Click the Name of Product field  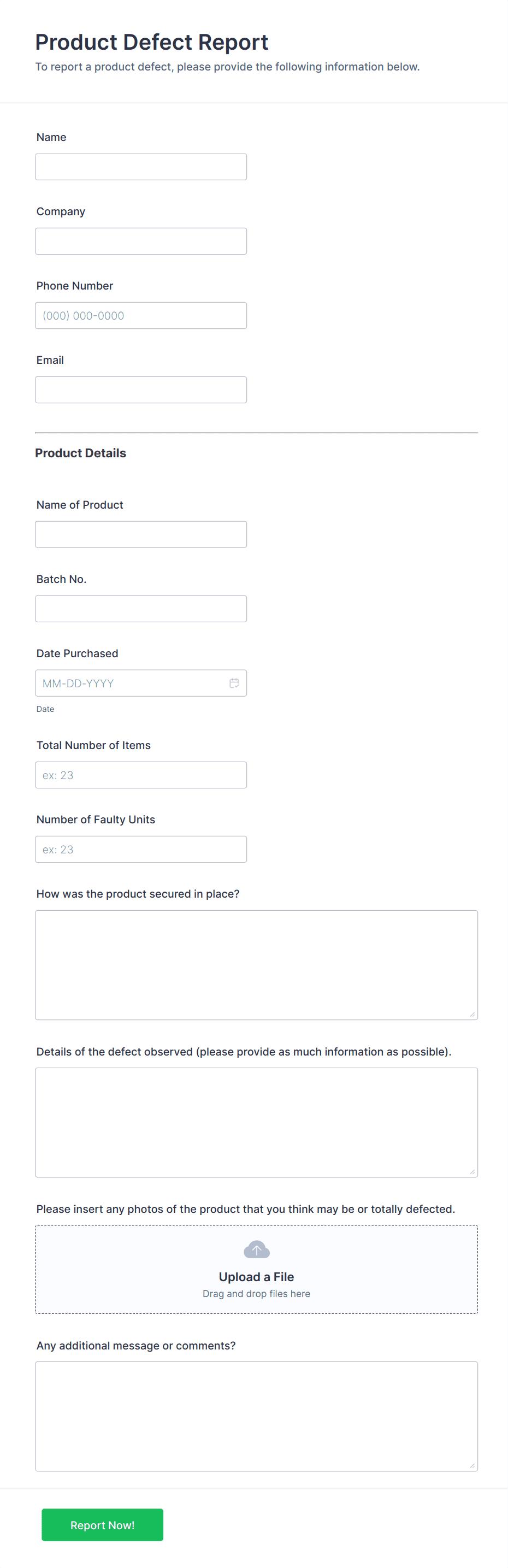point(140,534)
